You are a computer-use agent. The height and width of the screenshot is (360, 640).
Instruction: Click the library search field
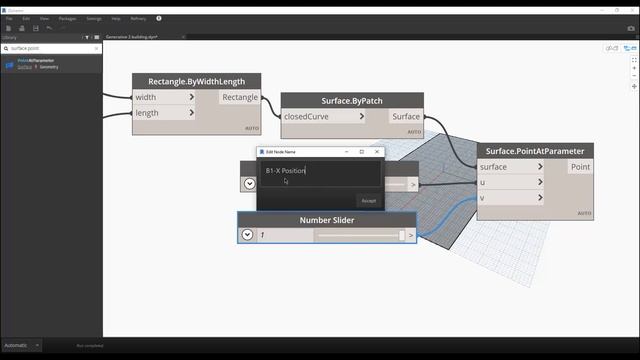(x=51, y=49)
